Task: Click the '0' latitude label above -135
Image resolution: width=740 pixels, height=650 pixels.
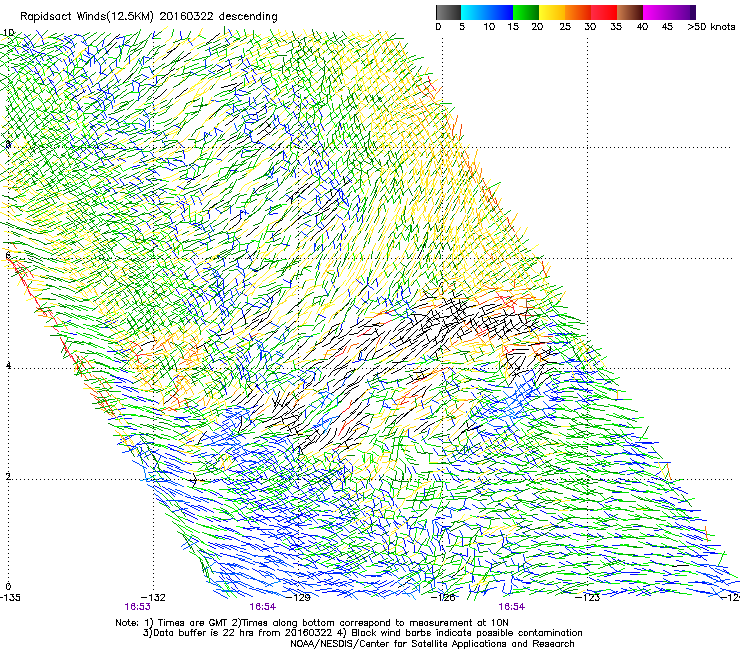Action: (x=8, y=587)
